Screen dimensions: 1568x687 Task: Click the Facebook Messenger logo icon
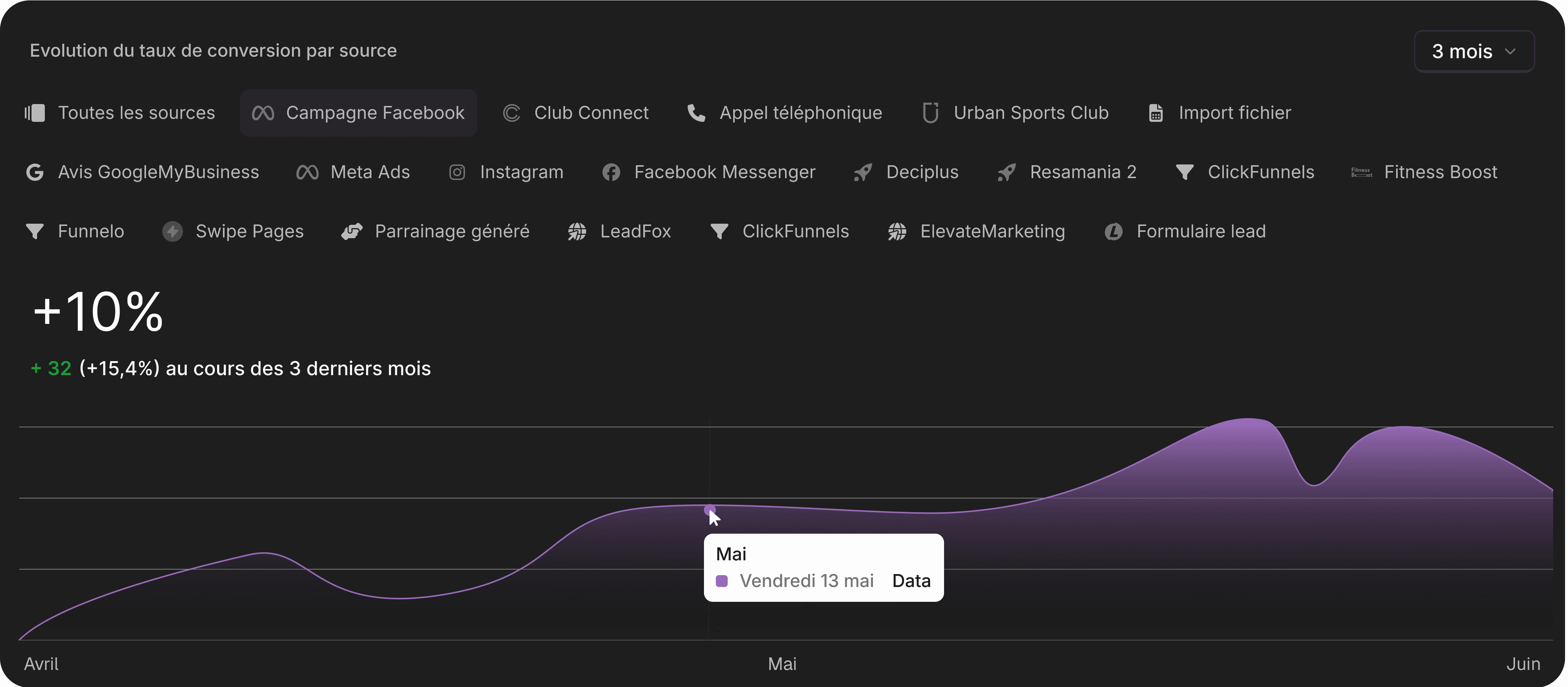pyautogui.click(x=611, y=172)
